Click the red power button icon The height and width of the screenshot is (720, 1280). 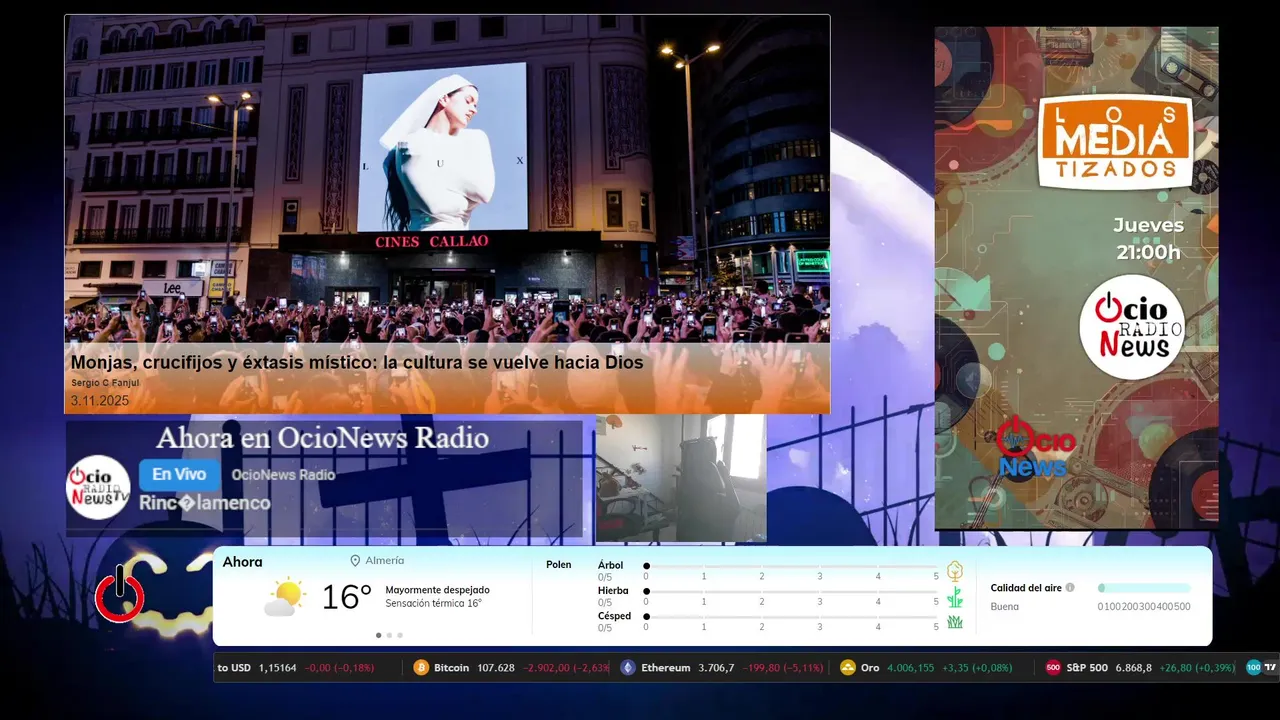(120, 594)
